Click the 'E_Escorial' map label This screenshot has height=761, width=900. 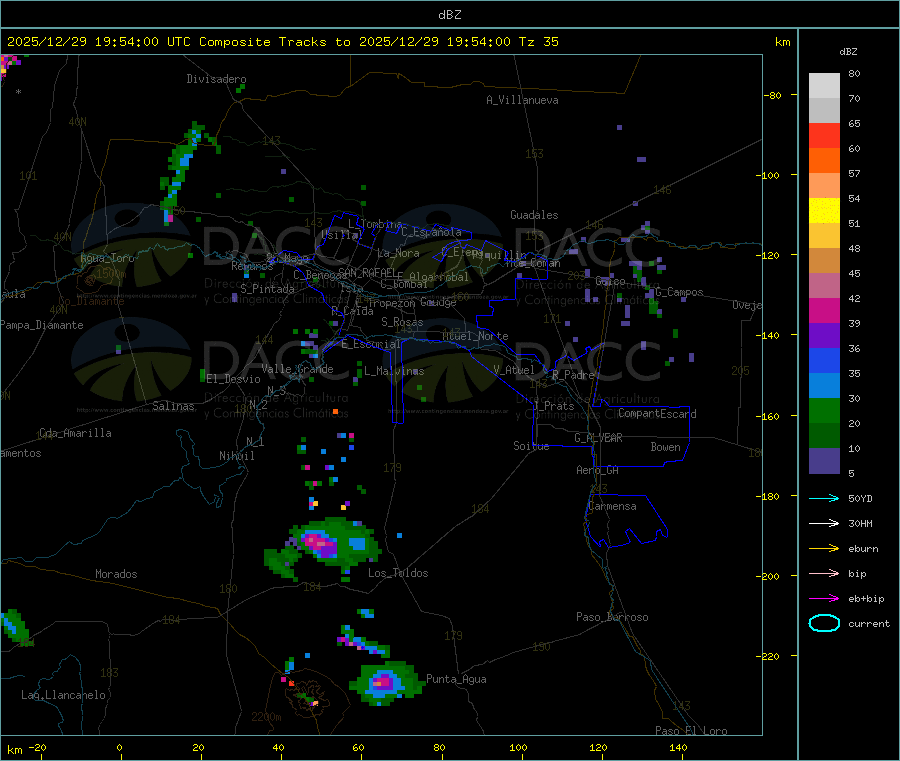point(370,344)
